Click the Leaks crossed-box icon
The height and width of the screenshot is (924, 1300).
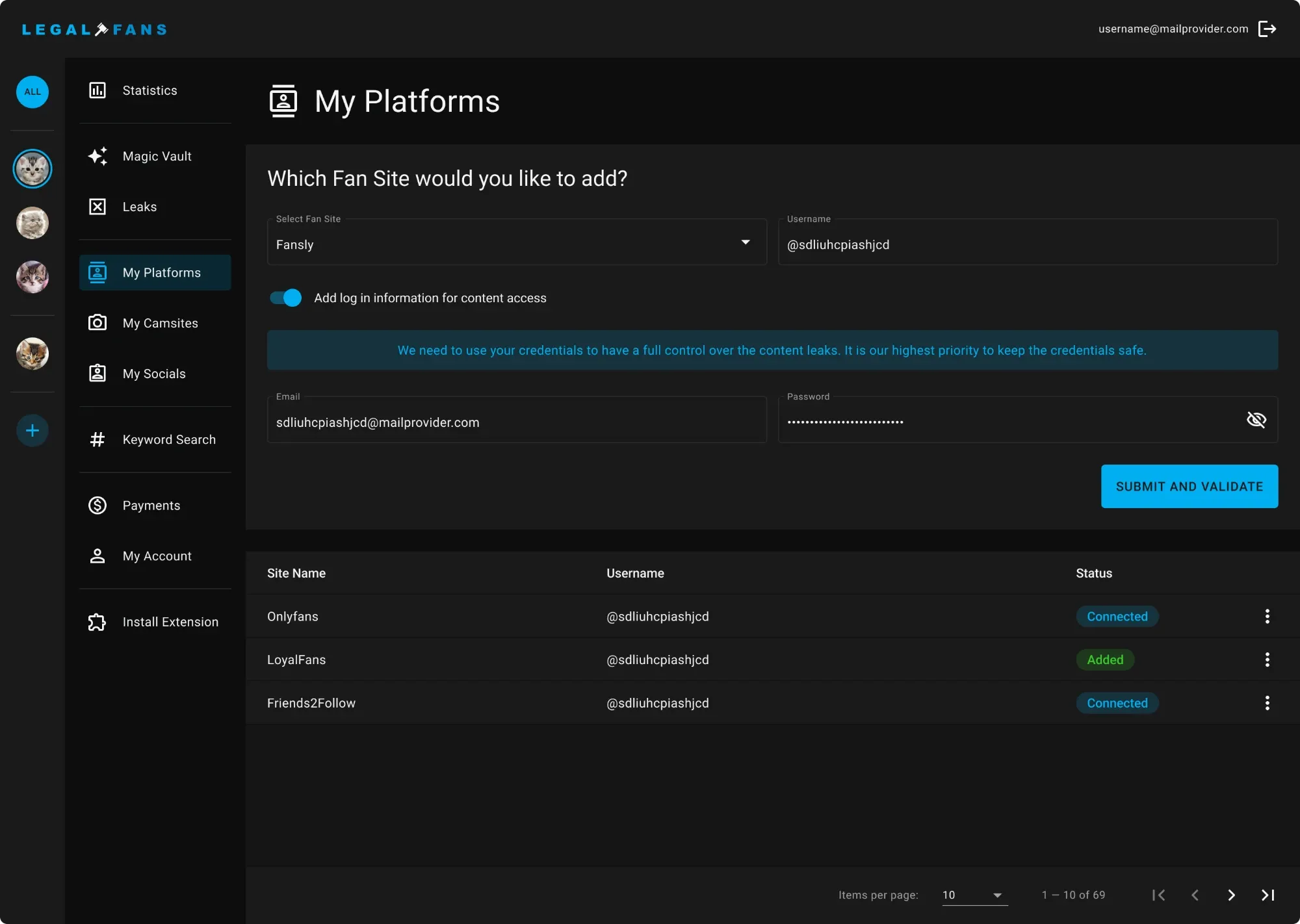[97, 207]
